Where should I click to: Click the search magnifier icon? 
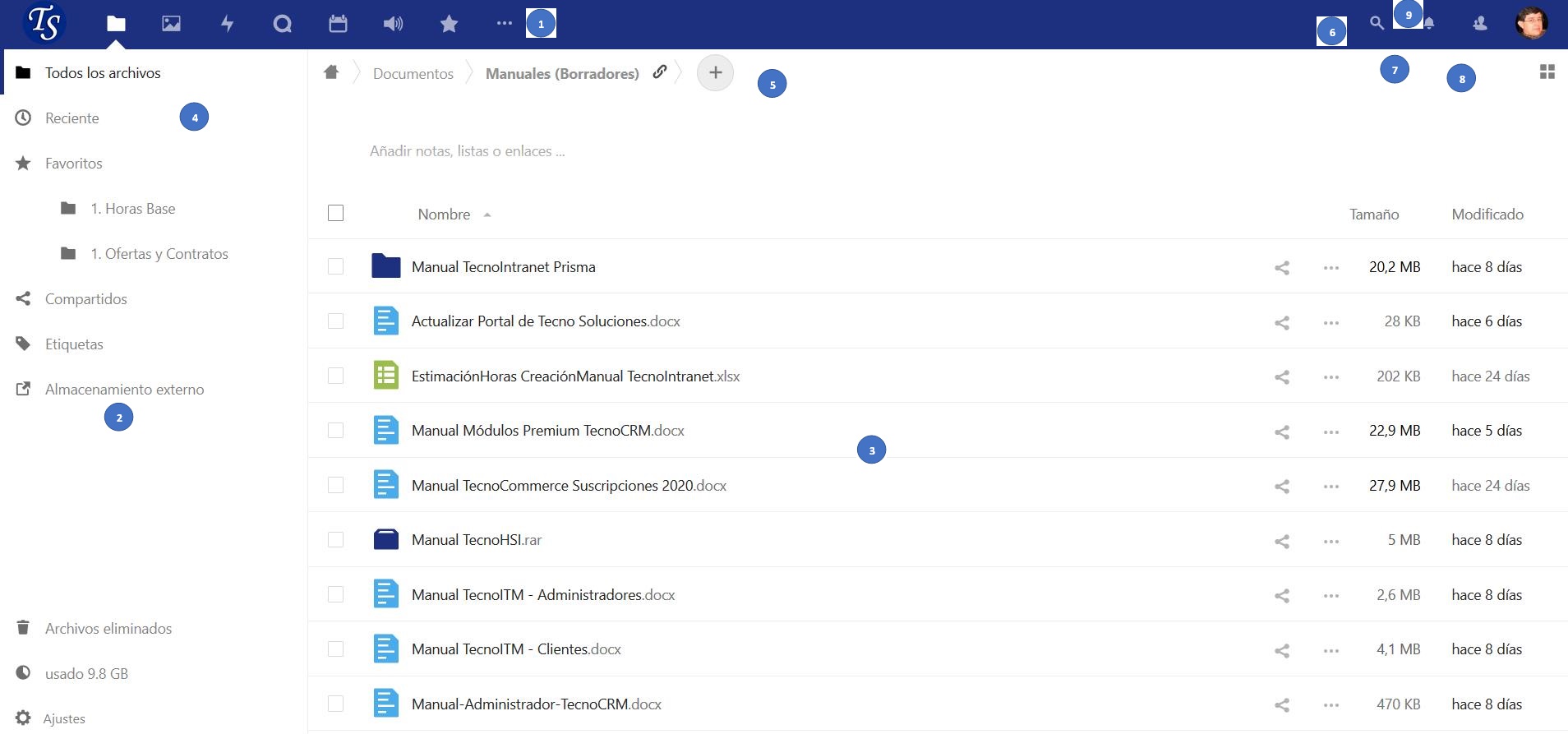tap(1377, 24)
